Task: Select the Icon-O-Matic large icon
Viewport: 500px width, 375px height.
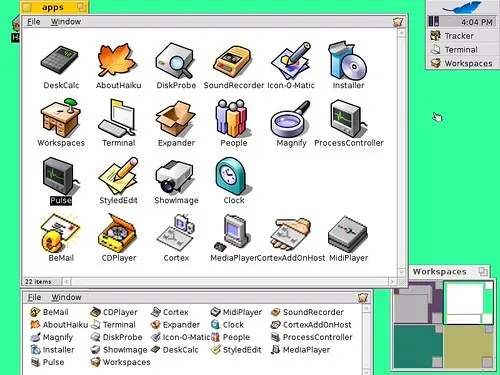Action: click(291, 61)
